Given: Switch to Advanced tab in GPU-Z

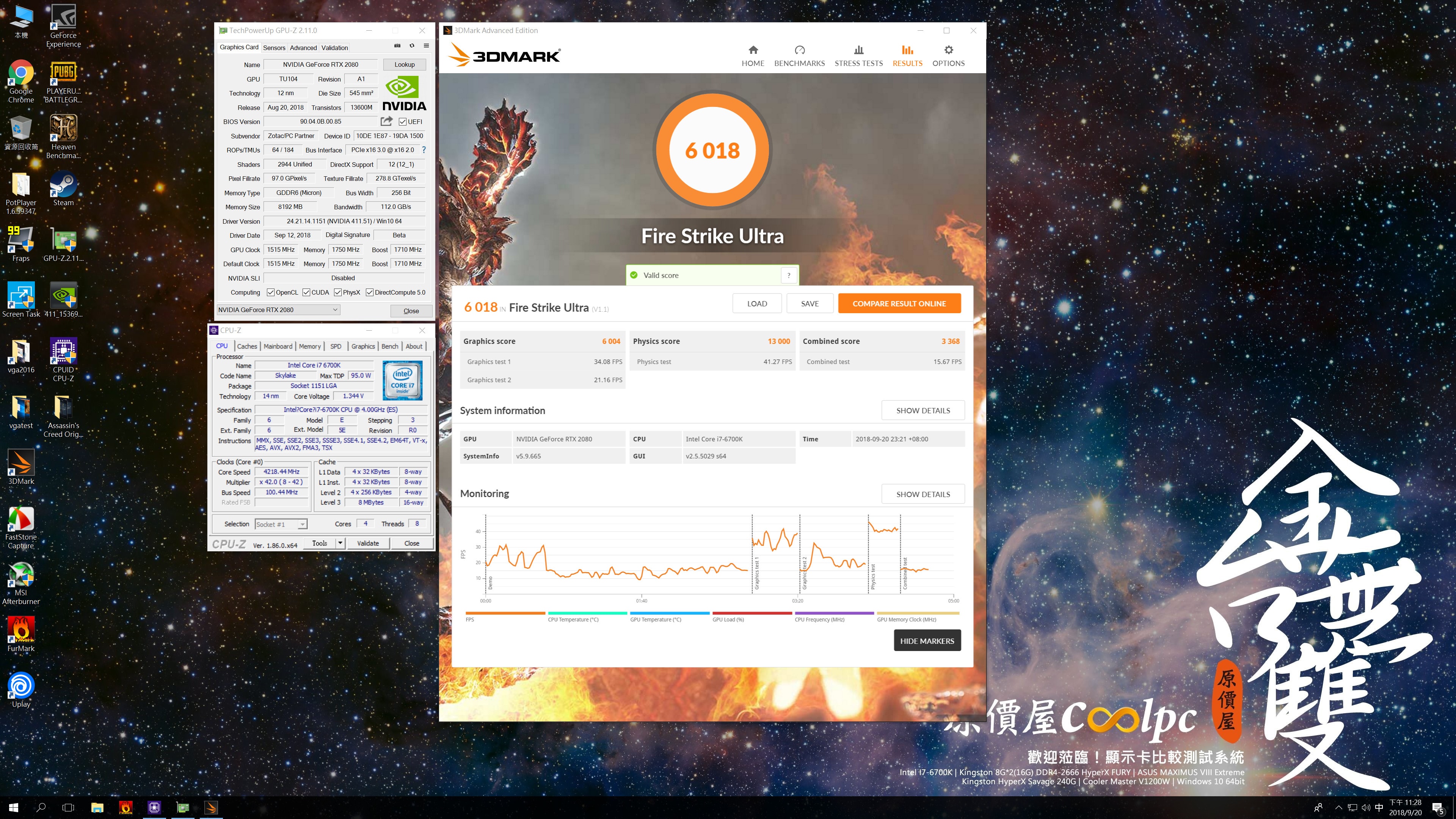Looking at the screenshot, I should point(303,47).
